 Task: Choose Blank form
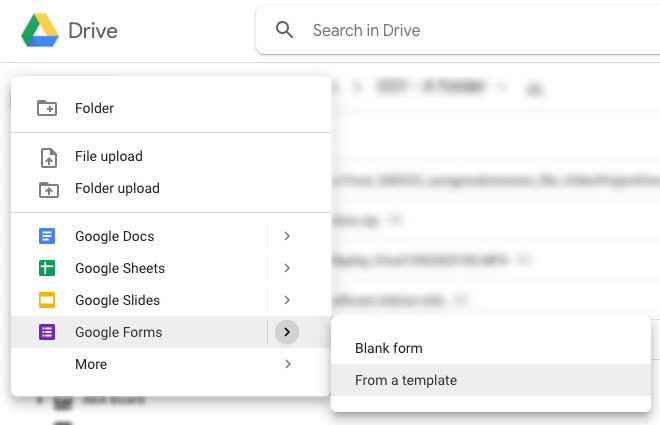491,348
